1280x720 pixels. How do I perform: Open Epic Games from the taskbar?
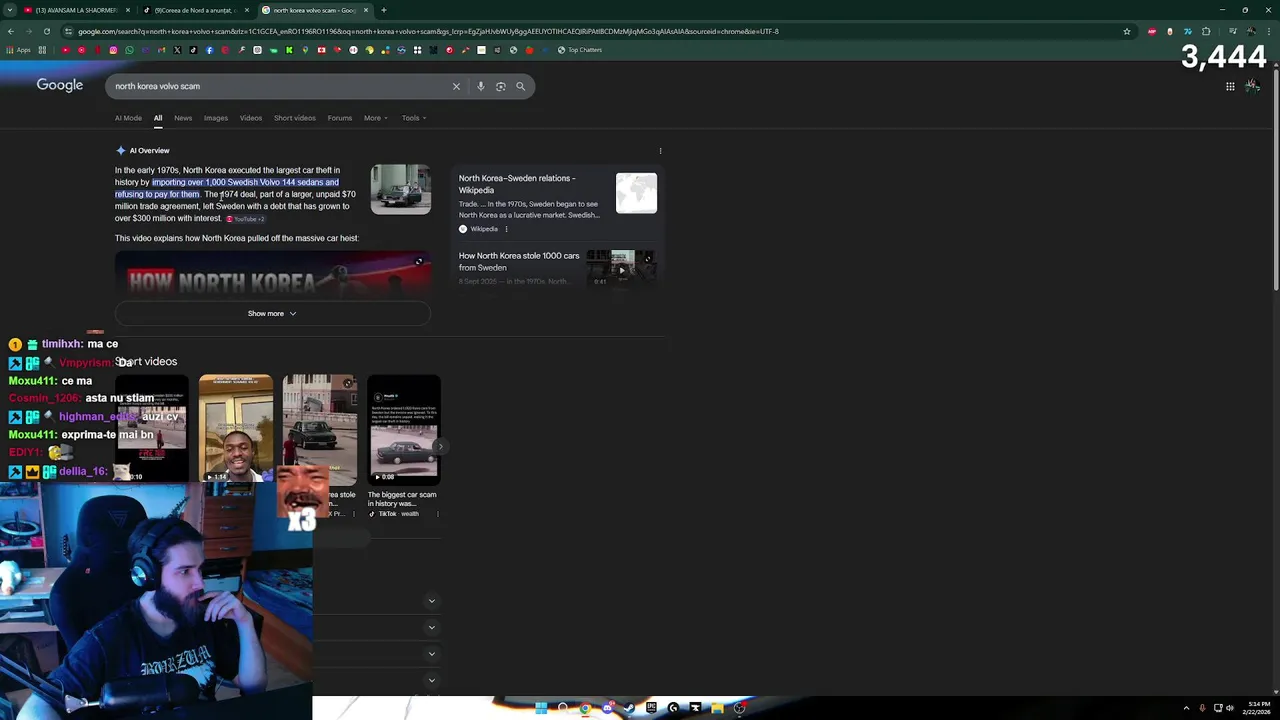[651, 708]
